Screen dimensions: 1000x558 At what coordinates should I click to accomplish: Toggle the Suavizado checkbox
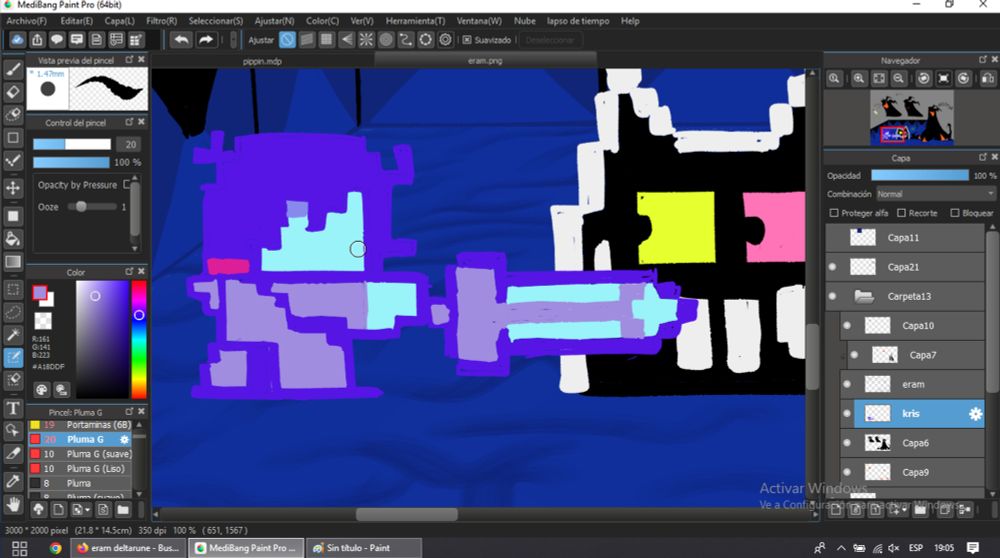(467, 40)
